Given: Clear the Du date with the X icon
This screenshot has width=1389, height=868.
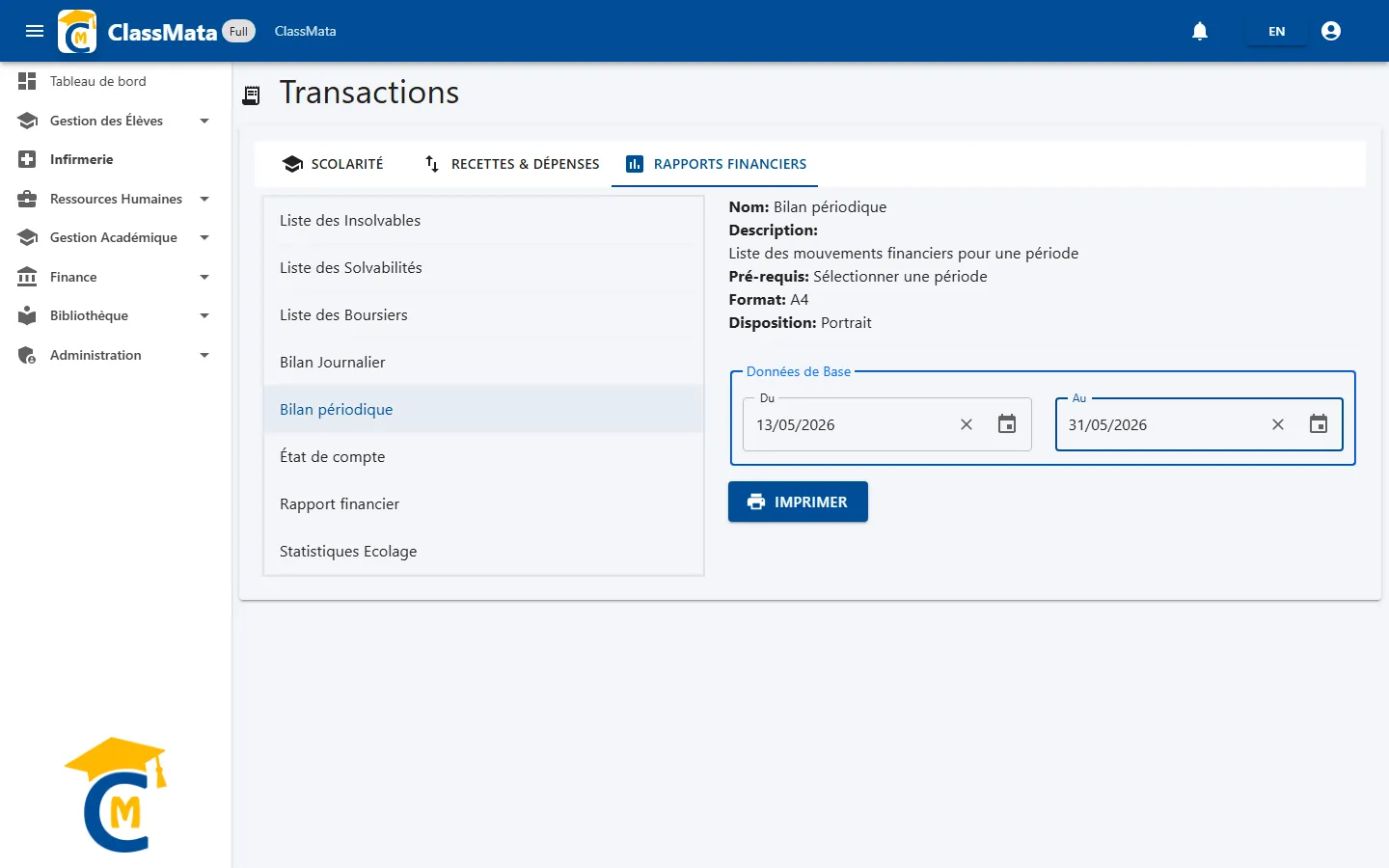Looking at the screenshot, I should 967,424.
